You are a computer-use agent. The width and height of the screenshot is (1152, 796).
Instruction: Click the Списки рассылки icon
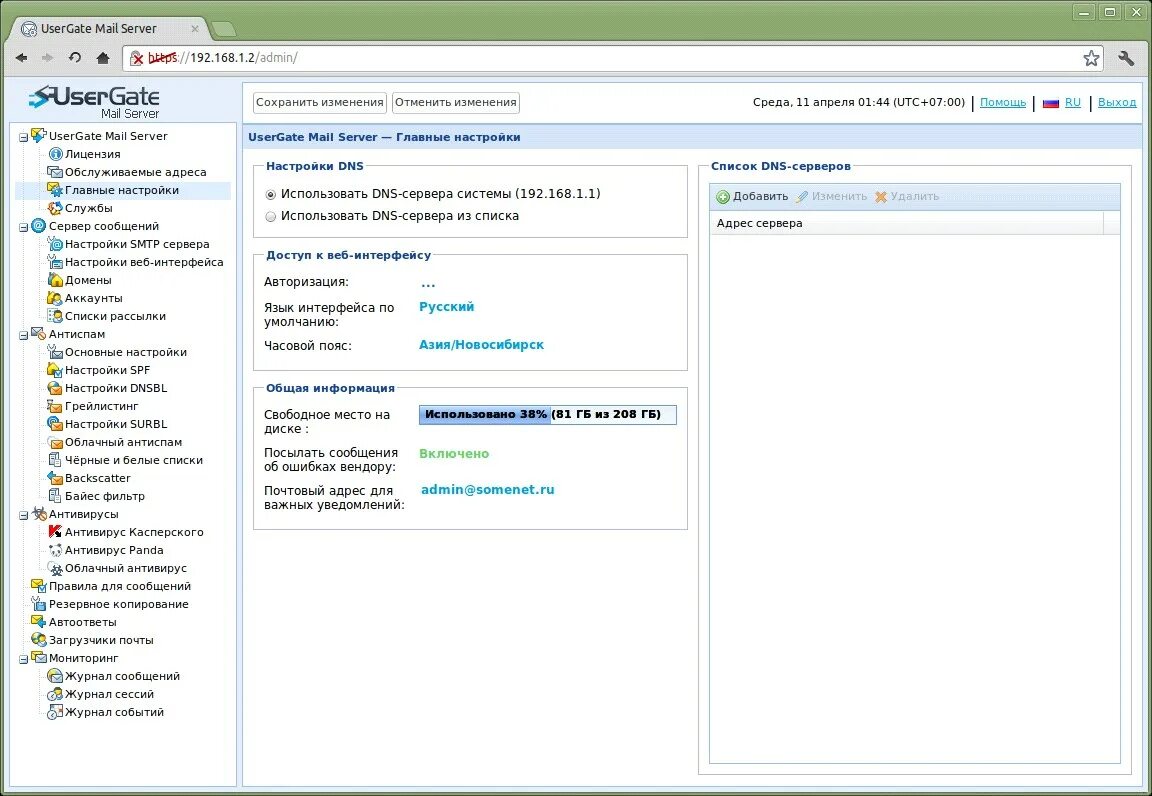click(x=55, y=316)
